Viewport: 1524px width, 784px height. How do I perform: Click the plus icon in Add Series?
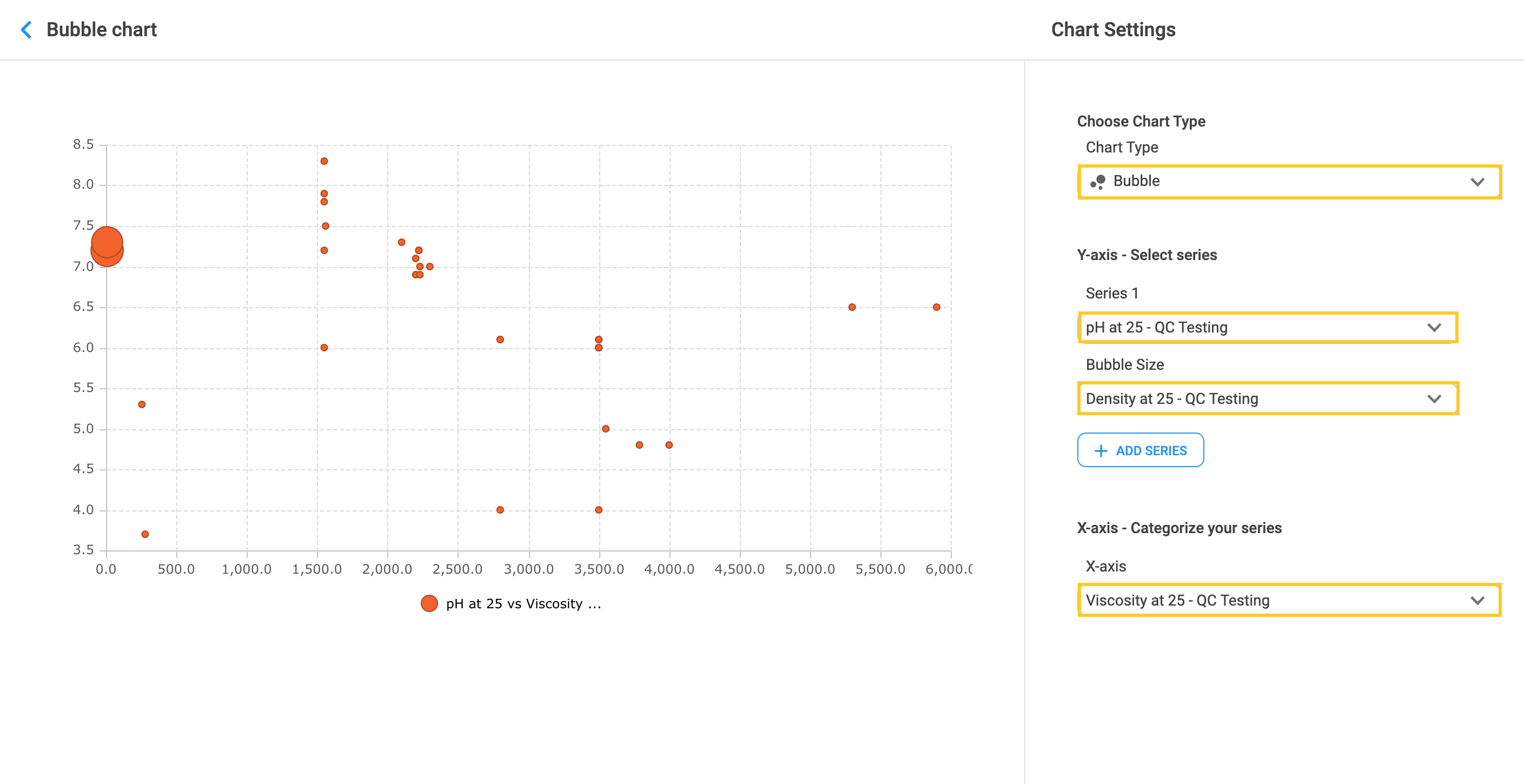tap(1101, 451)
